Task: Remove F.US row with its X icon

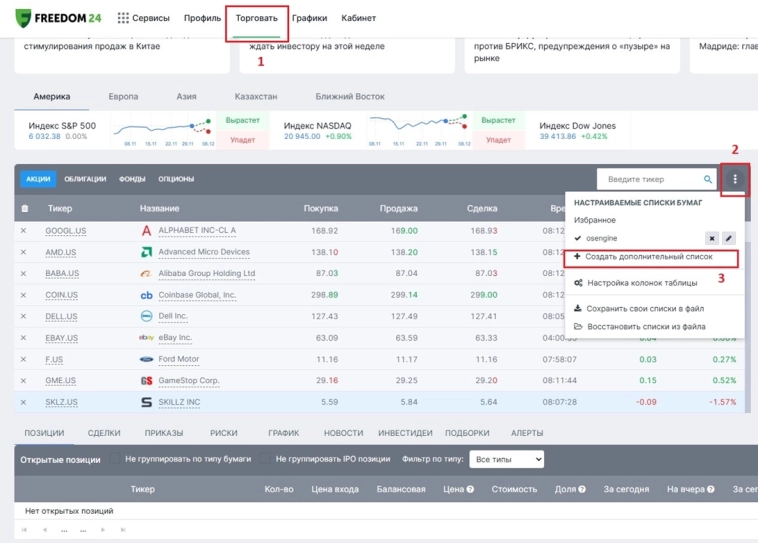Action: pos(23,359)
